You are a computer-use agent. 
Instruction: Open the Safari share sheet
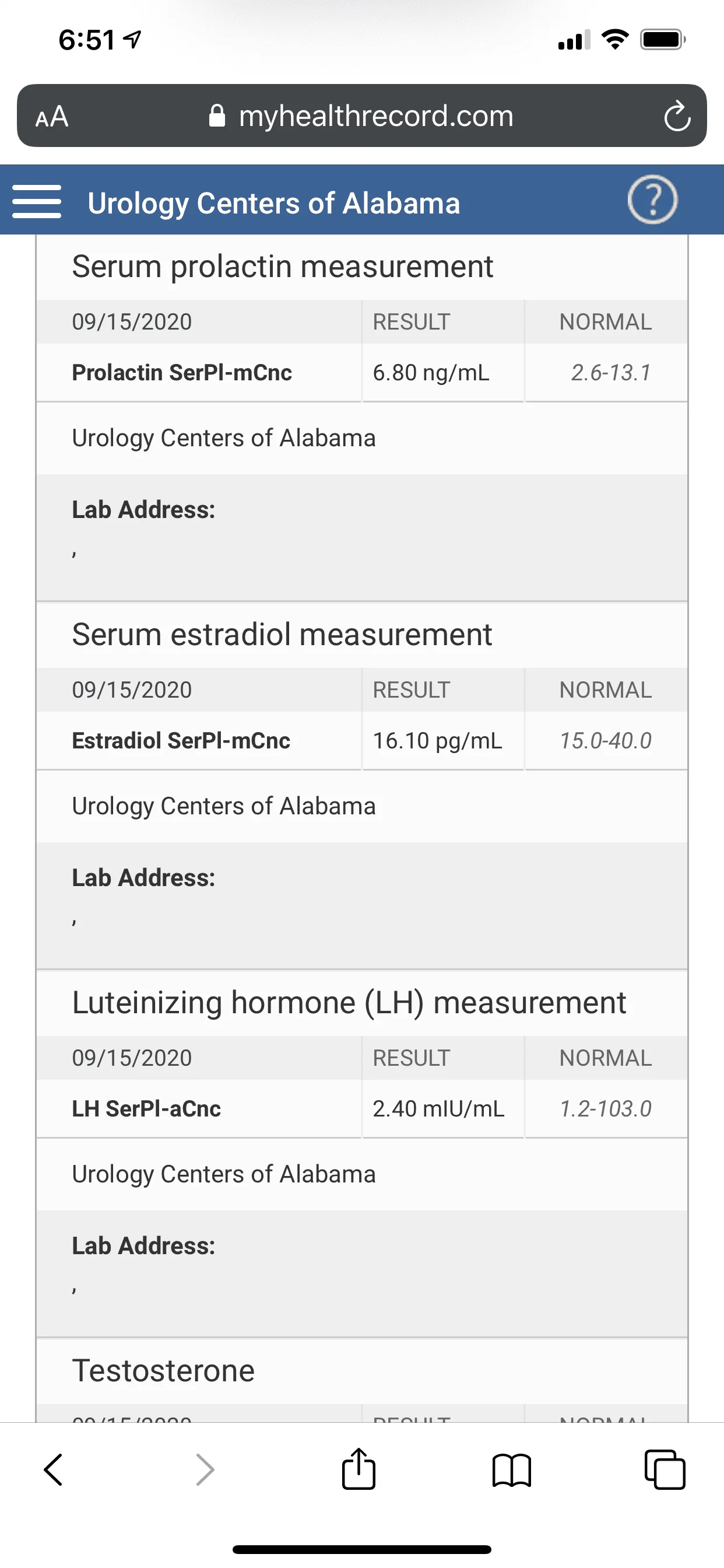tap(359, 1469)
